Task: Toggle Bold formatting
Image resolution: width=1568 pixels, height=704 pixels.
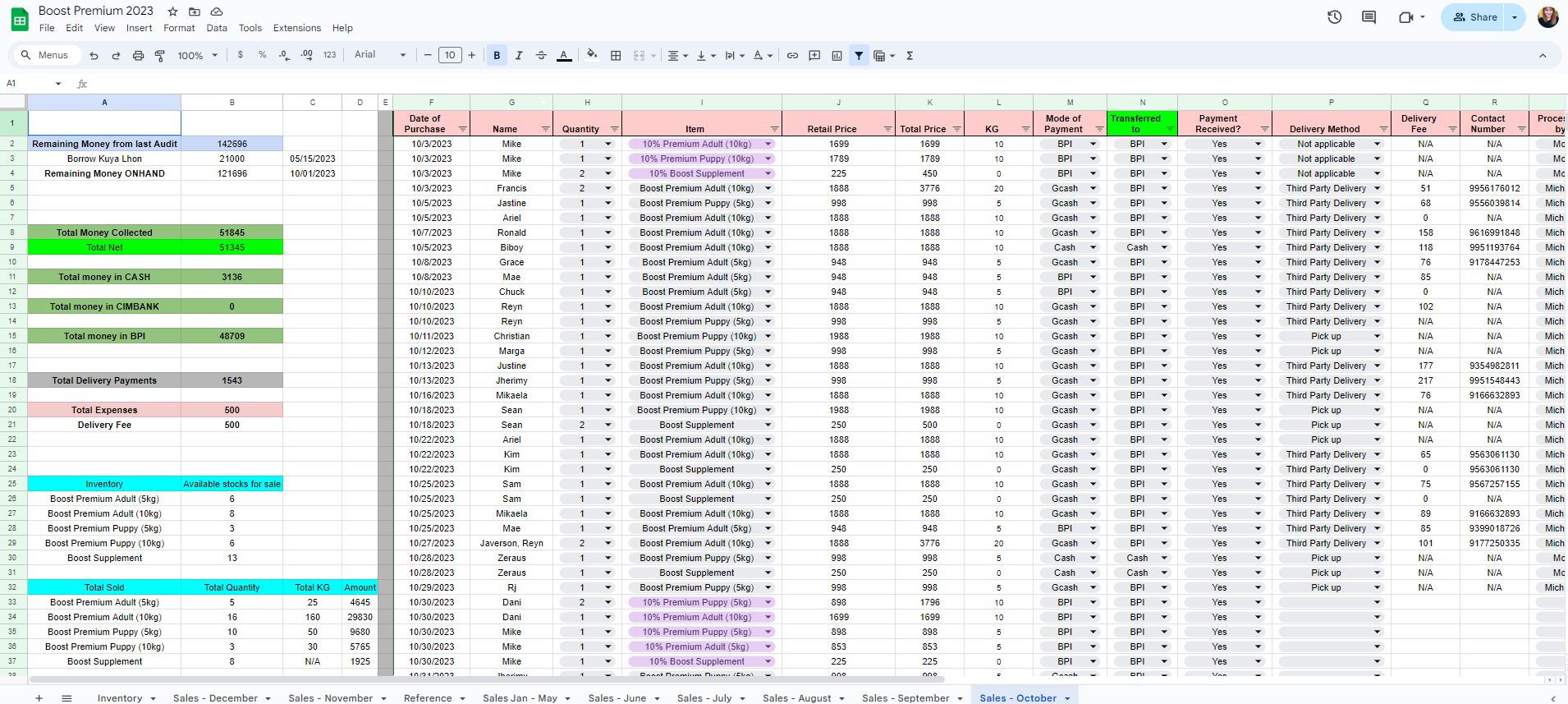Action: pyautogui.click(x=497, y=56)
